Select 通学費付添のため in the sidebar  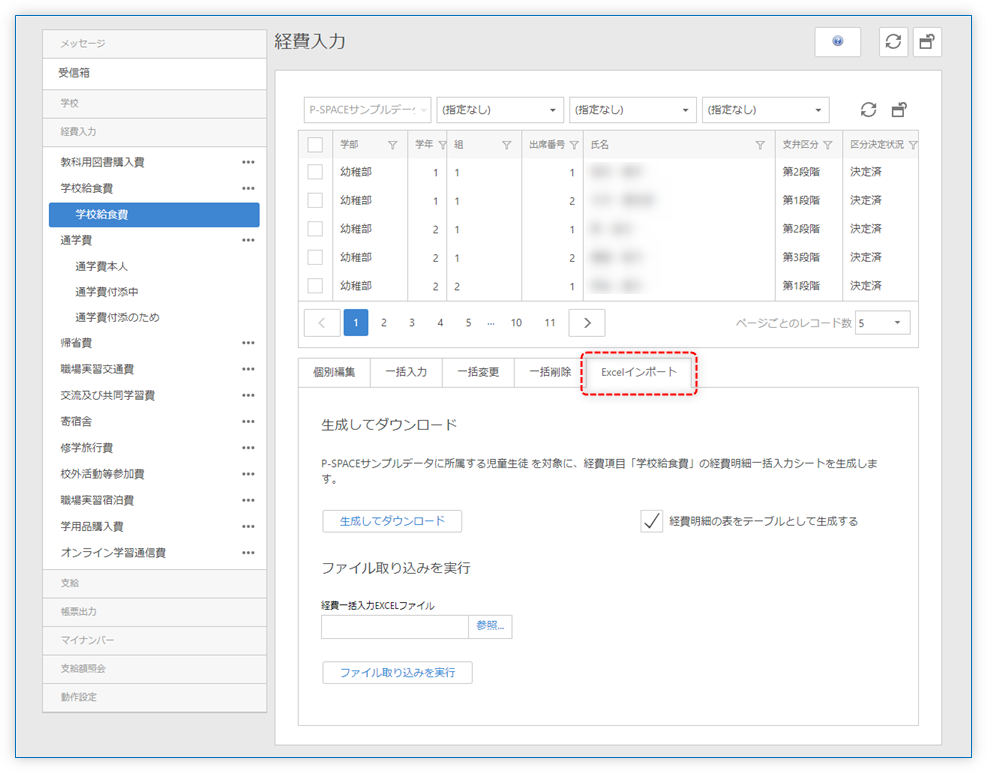(117, 317)
